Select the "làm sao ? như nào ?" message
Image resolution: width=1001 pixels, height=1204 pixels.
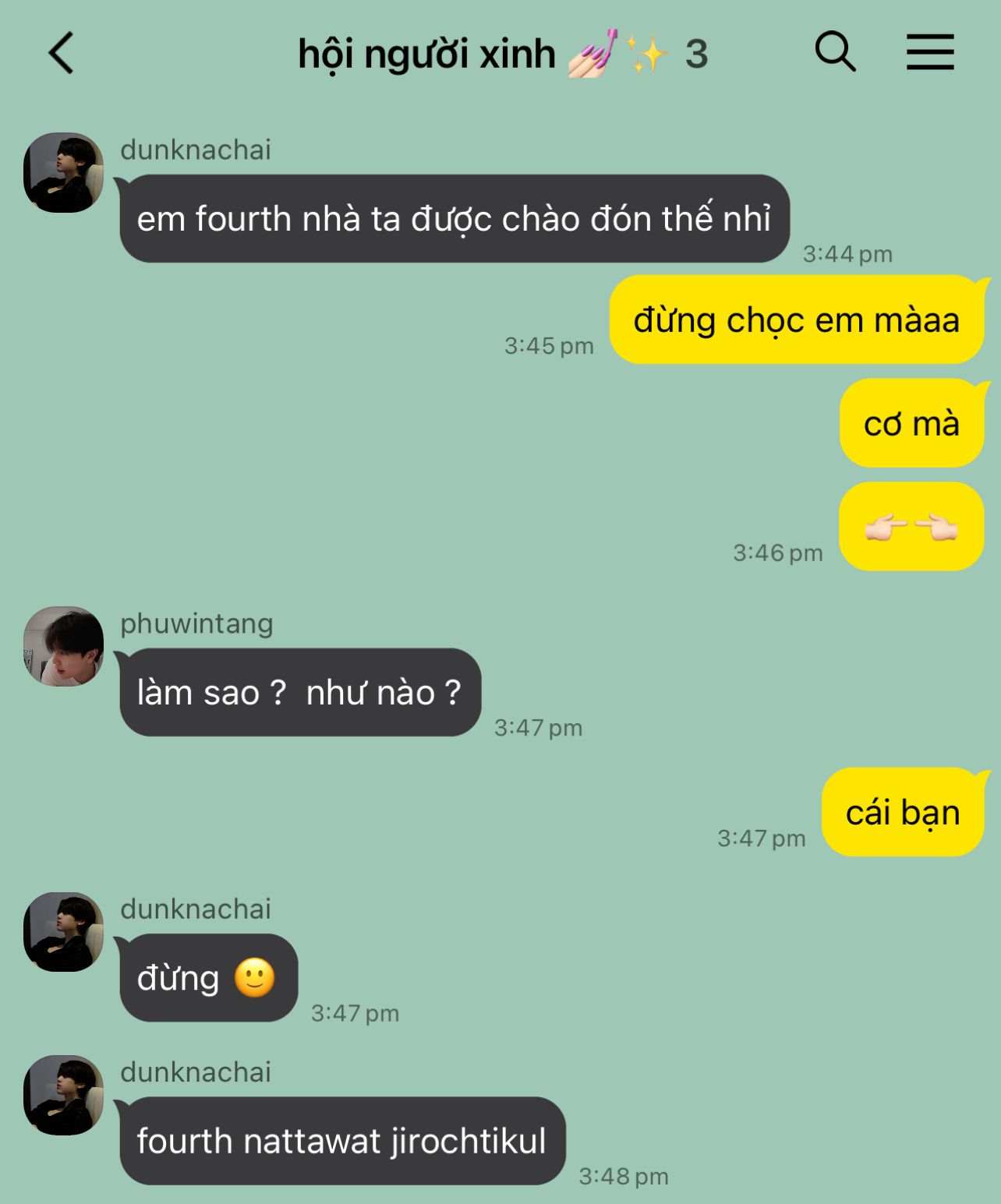coord(300,692)
